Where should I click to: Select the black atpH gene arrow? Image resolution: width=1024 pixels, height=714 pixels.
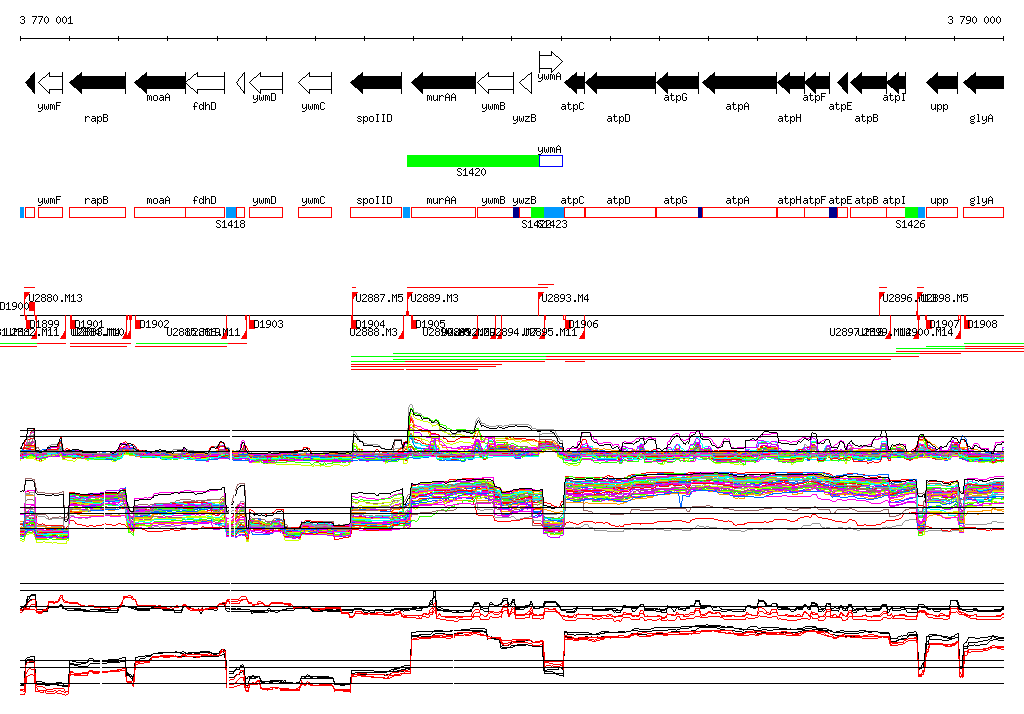(791, 83)
